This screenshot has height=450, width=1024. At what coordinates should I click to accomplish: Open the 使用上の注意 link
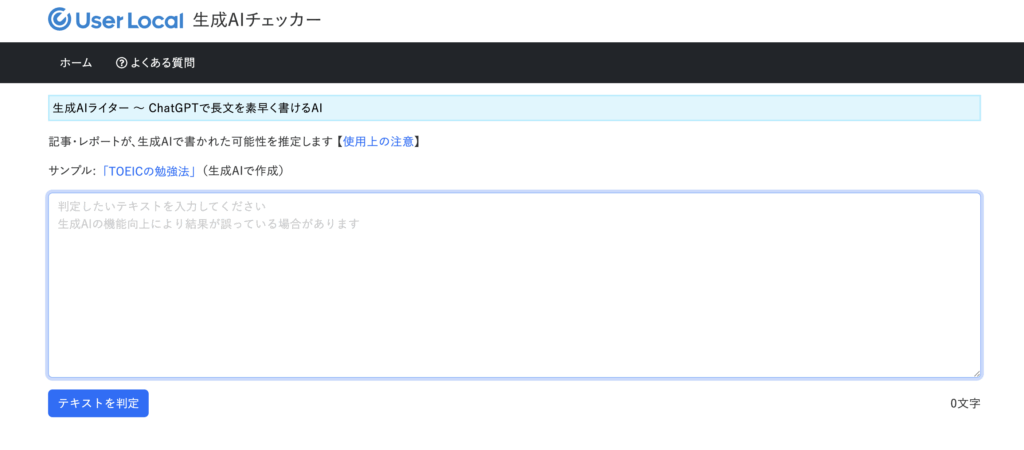click(x=378, y=141)
